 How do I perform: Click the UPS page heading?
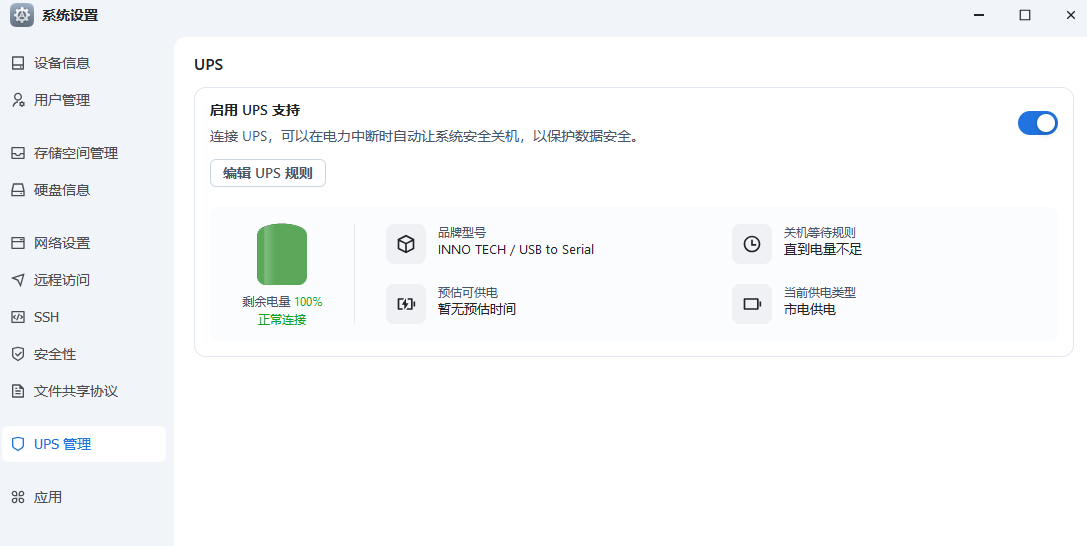click(x=209, y=65)
